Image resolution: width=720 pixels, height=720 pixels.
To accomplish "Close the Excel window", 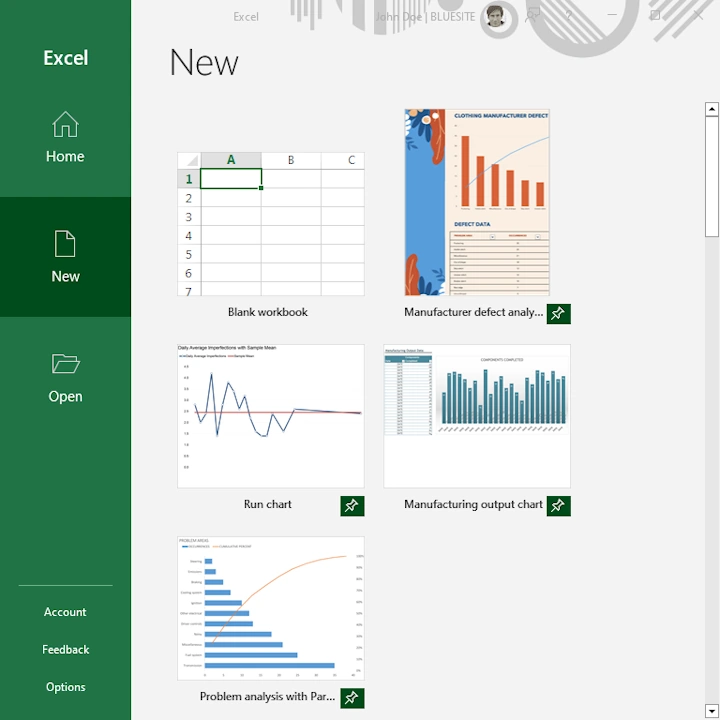I will [698, 16].
